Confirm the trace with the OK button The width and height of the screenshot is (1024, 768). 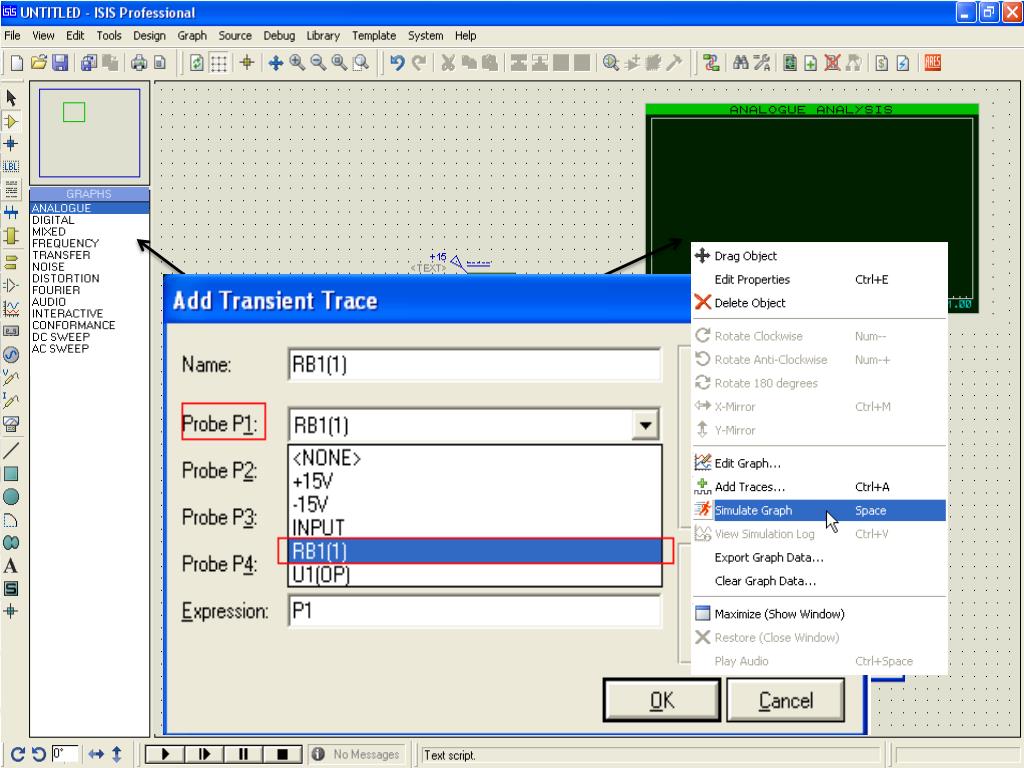pyautogui.click(x=662, y=700)
